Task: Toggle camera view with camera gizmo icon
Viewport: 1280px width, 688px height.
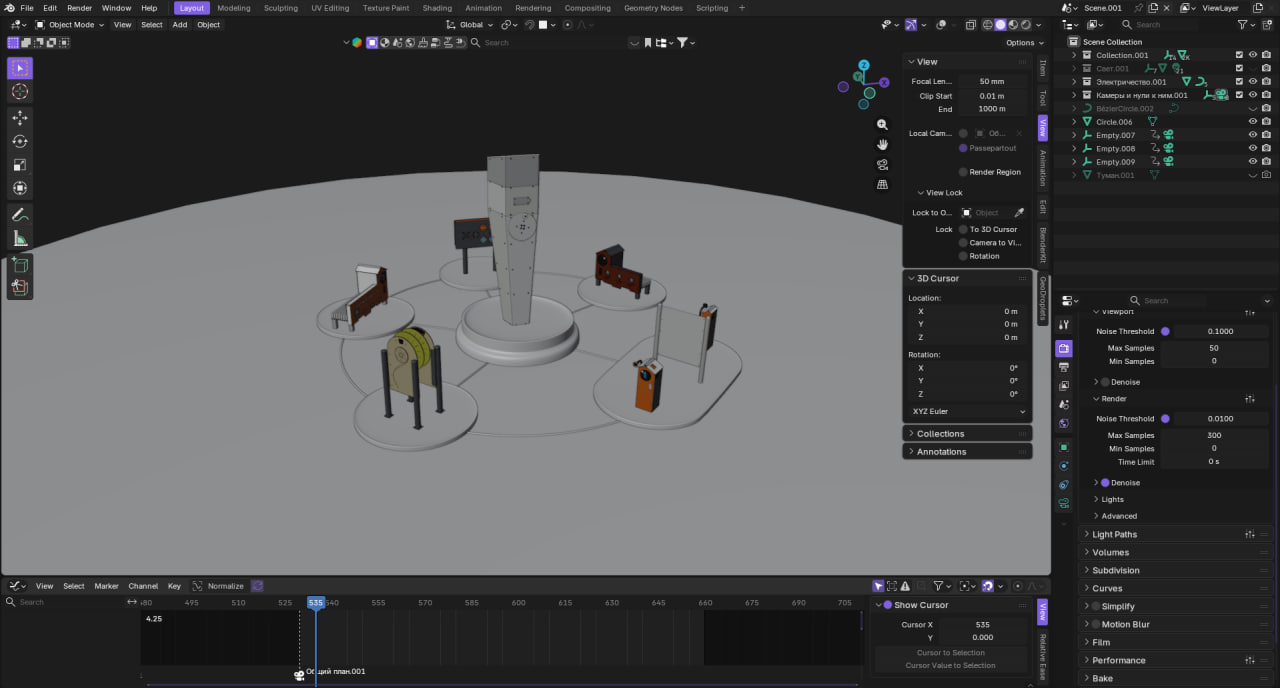Action: pyautogui.click(x=882, y=165)
